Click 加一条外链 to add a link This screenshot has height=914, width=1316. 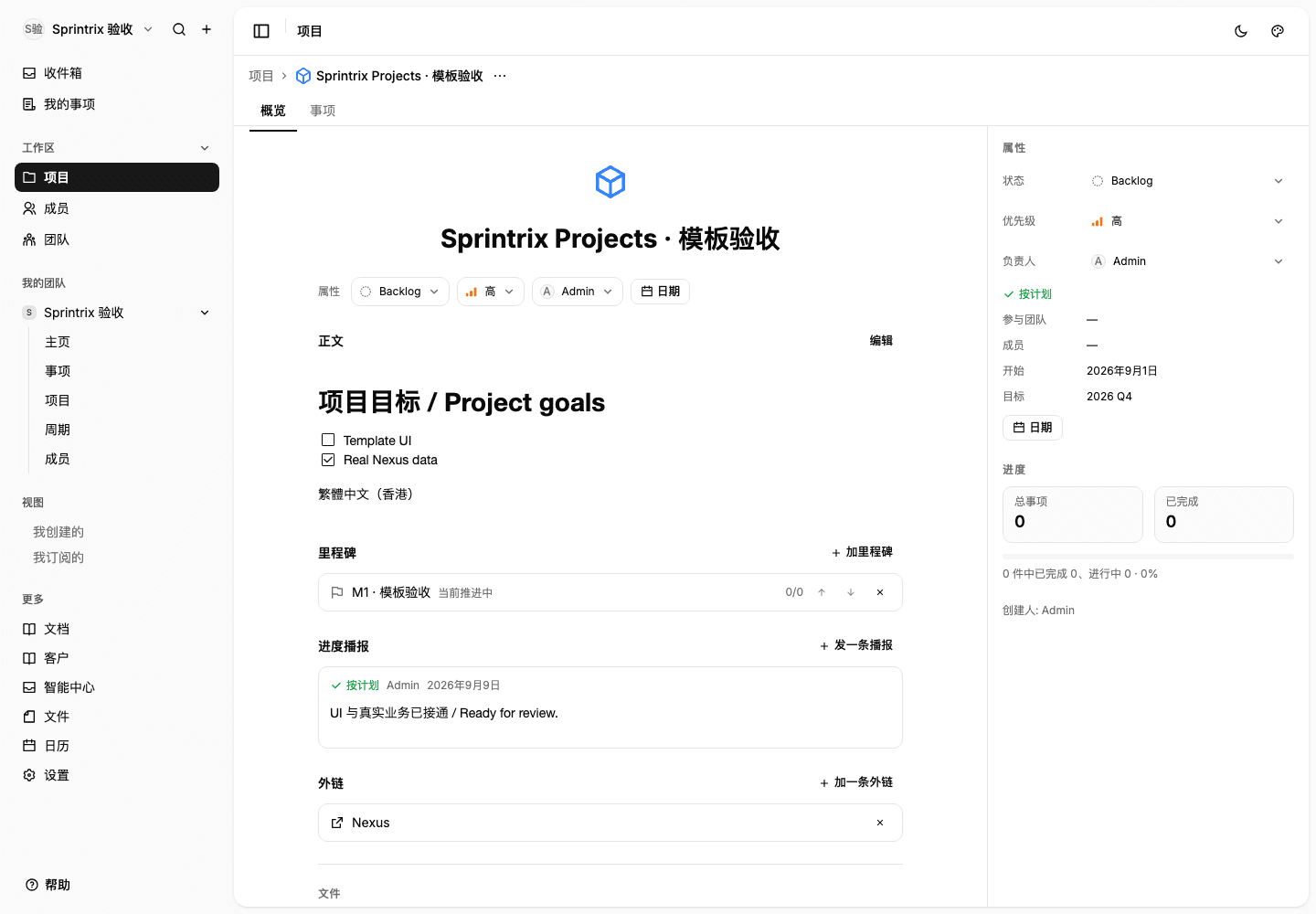point(856,782)
